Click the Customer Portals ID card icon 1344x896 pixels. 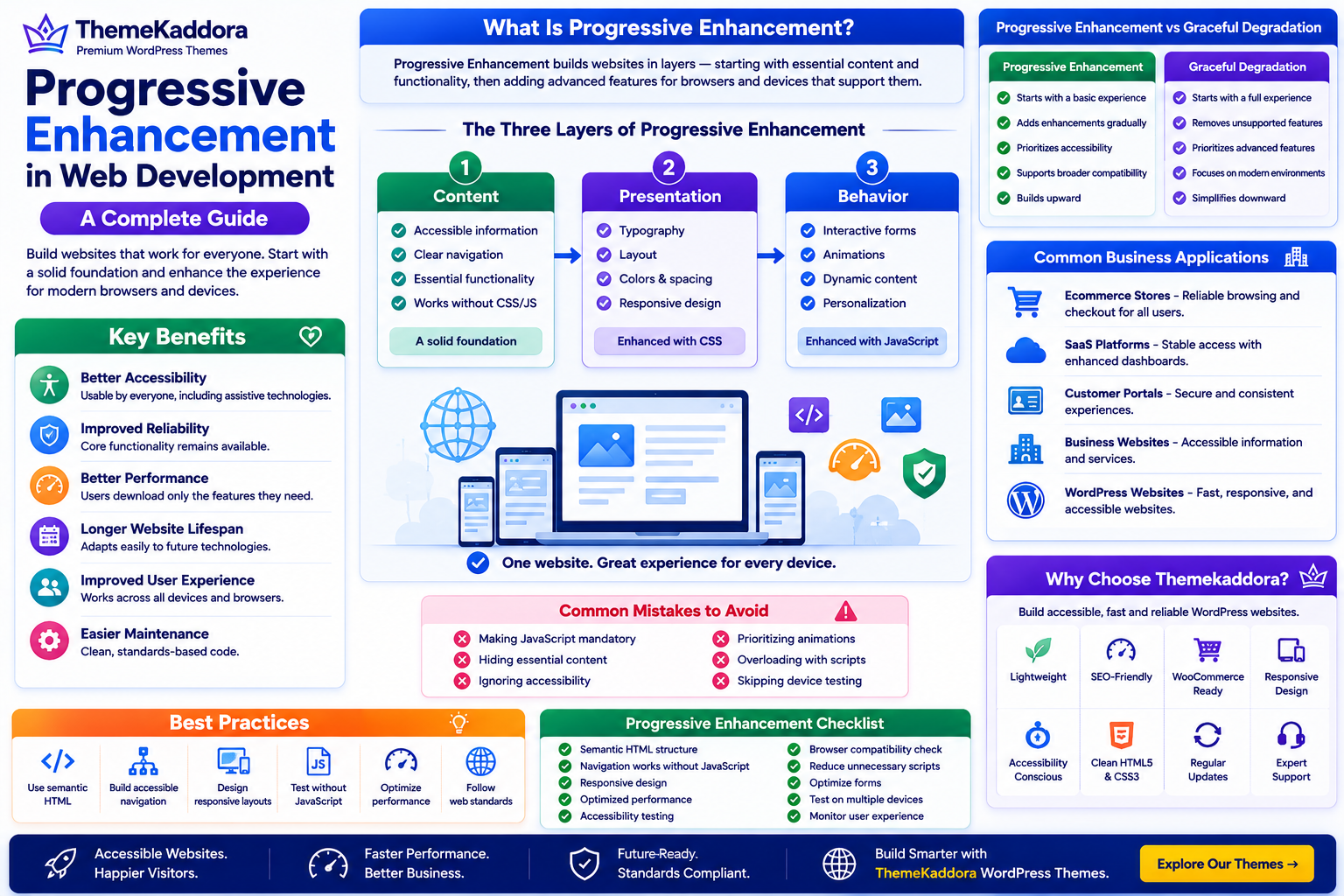[x=1025, y=401]
